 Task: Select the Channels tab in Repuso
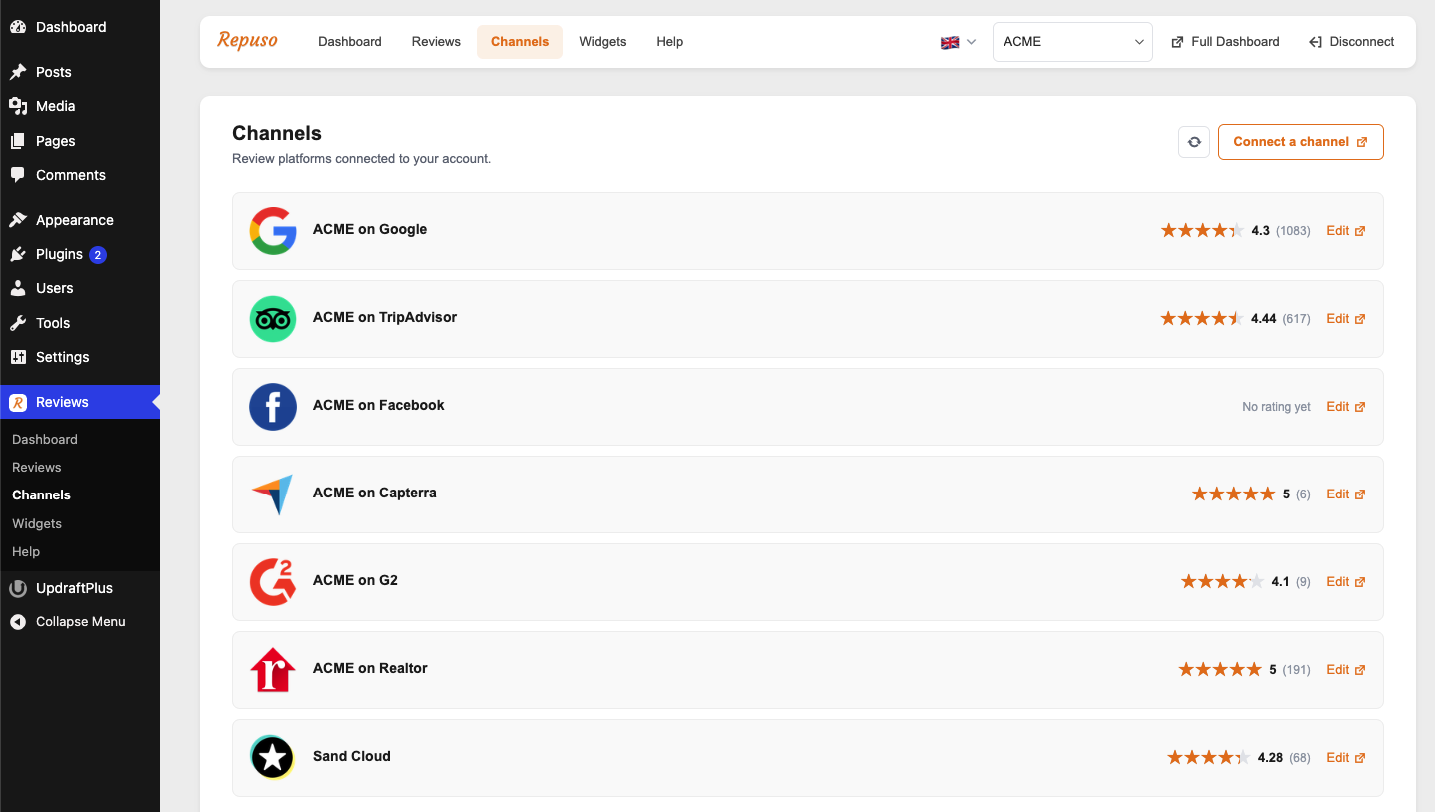click(x=520, y=42)
